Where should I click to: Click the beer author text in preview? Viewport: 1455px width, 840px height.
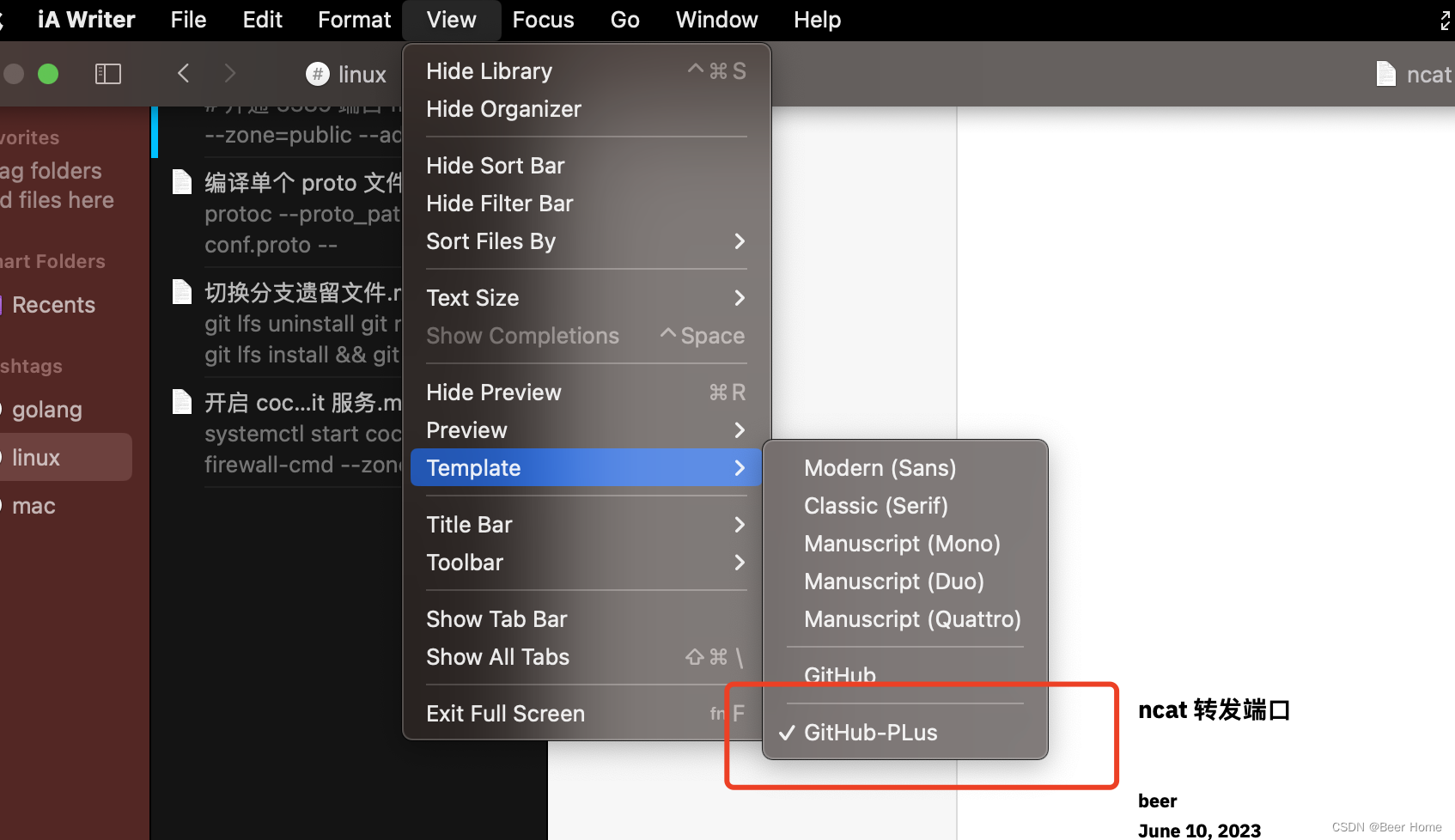[1157, 801]
